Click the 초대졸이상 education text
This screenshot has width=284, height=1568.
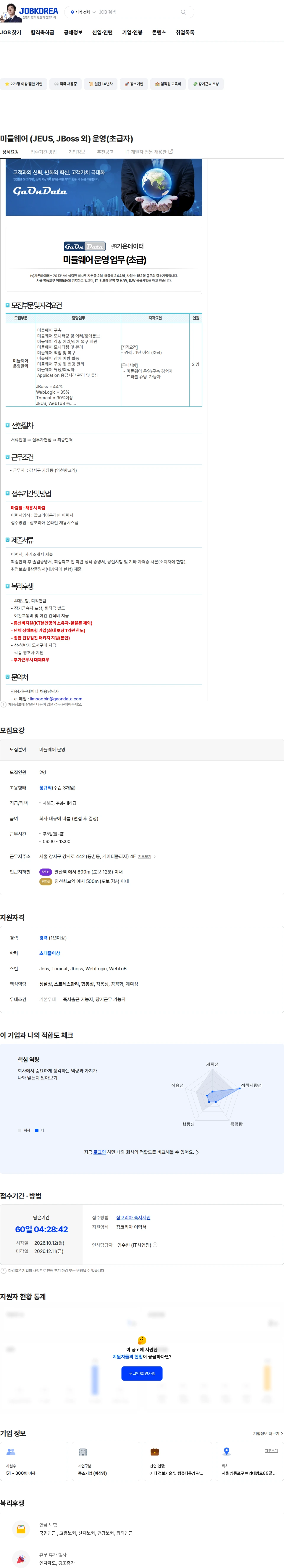pos(50,953)
